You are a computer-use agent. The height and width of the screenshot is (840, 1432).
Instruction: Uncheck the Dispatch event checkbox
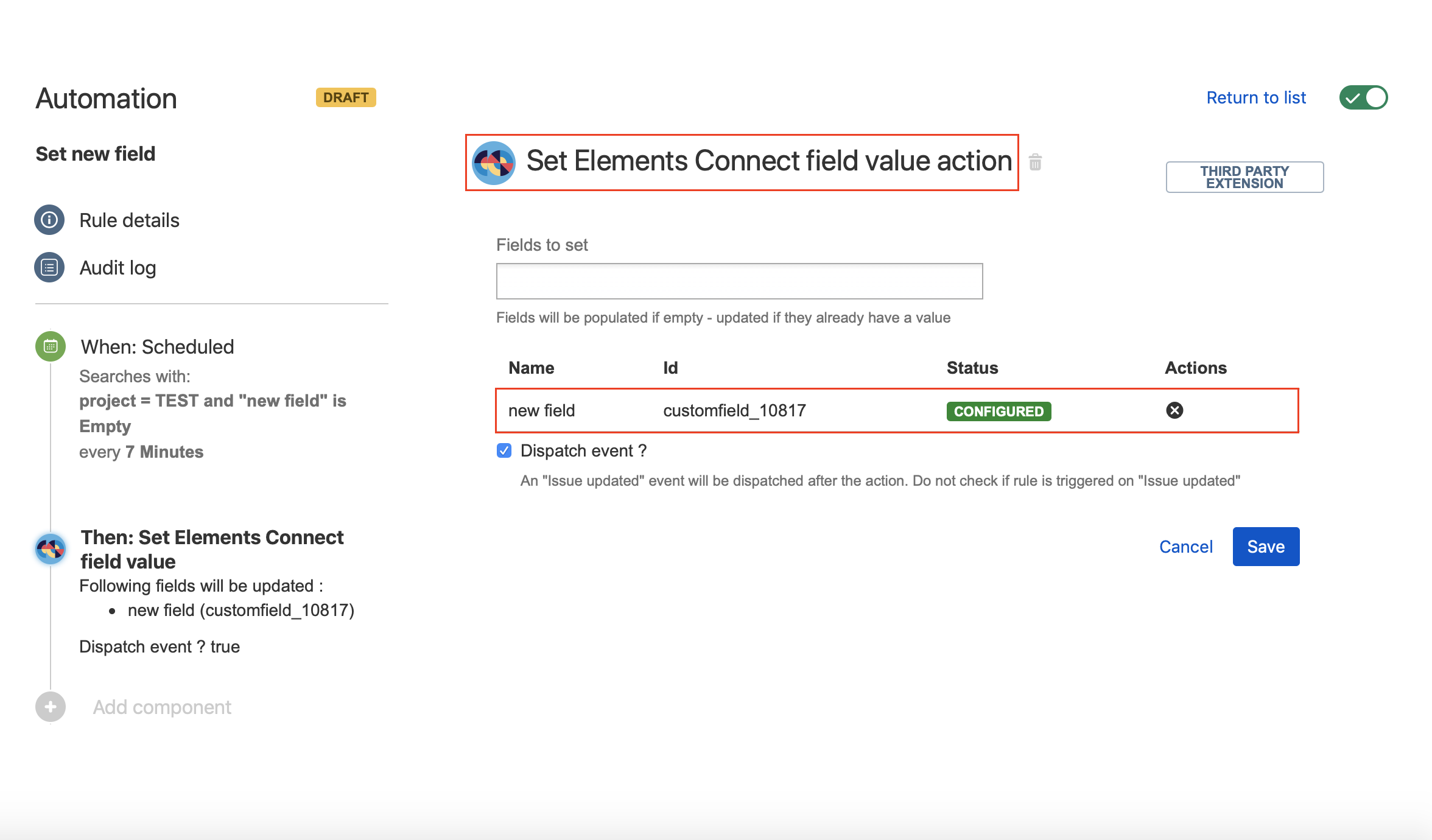504,450
